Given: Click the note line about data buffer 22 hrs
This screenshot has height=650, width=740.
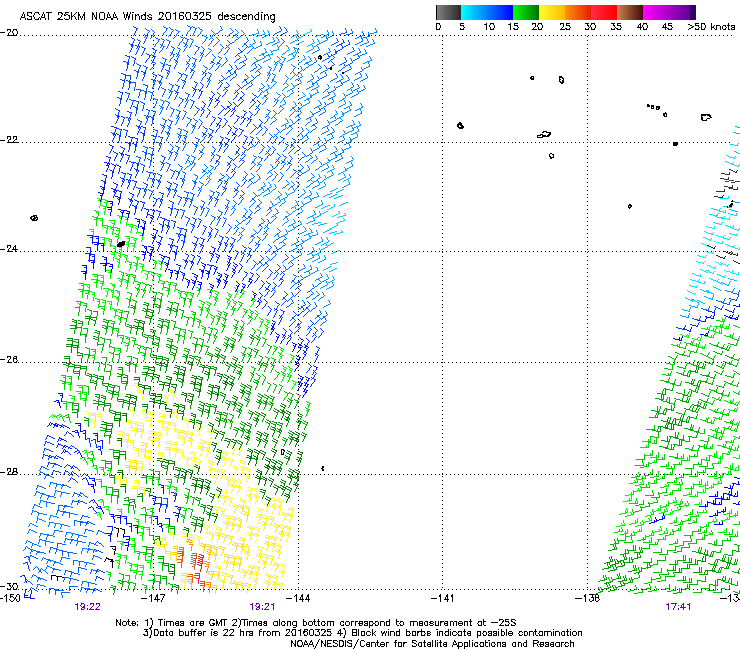Looking at the screenshot, I should click(x=362, y=633).
